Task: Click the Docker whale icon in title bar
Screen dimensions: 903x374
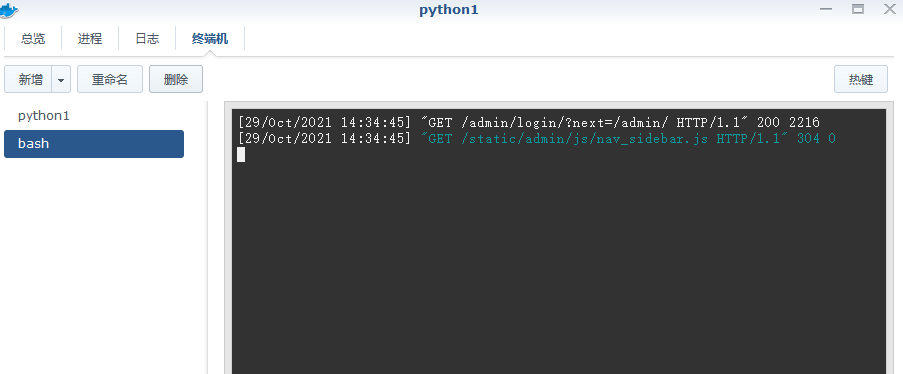Action: click(9, 10)
